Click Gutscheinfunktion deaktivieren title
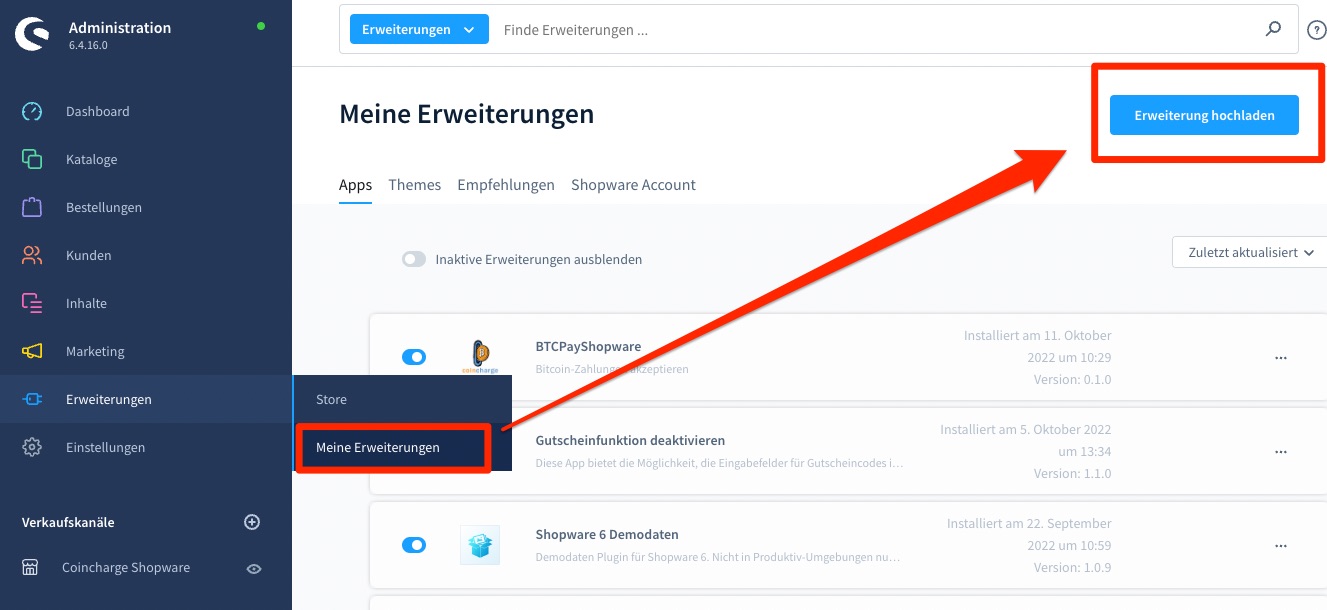Image resolution: width=1327 pixels, height=610 pixels. coord(630,440)
